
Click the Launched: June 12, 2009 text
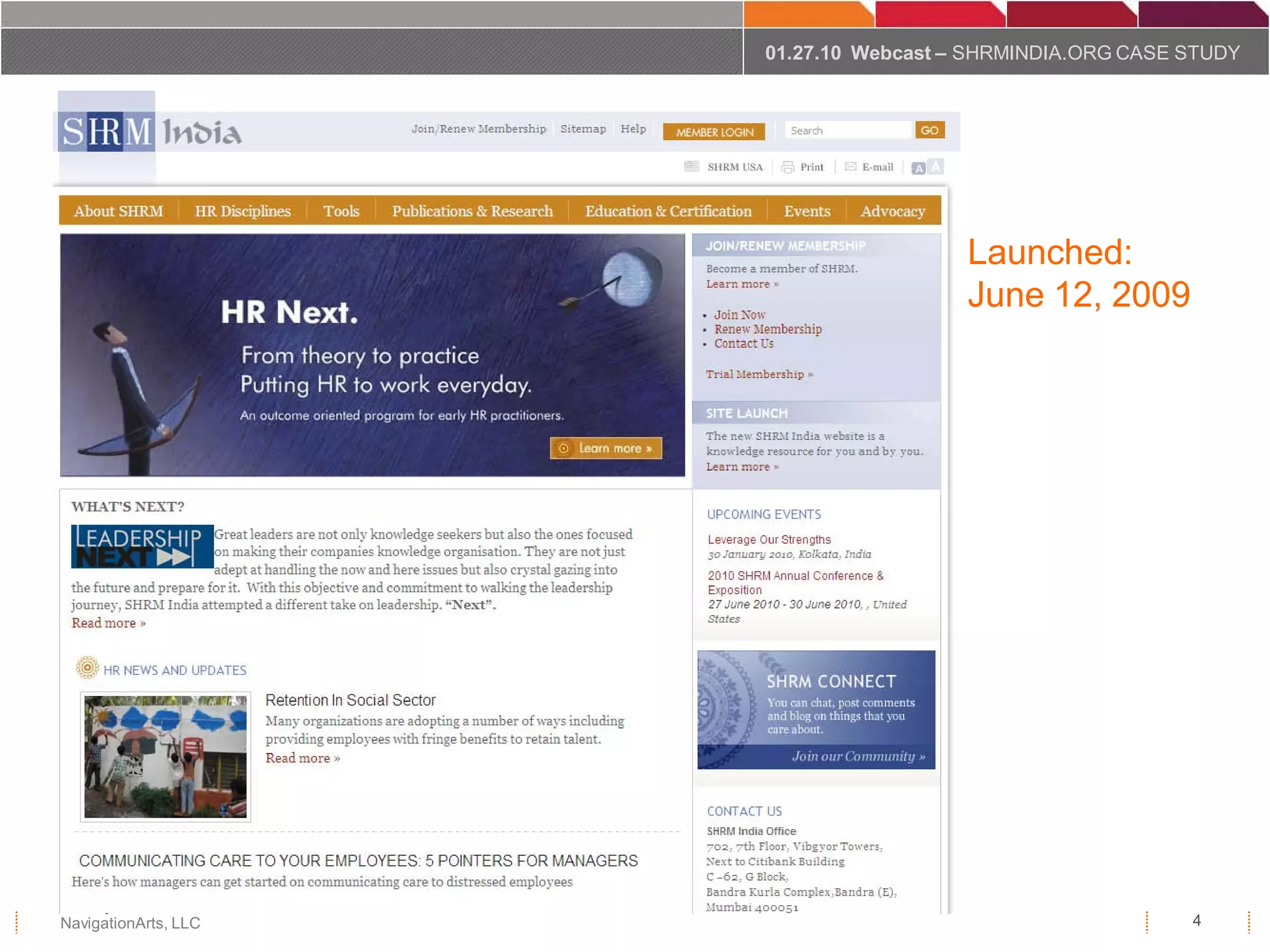point(1078,273)
